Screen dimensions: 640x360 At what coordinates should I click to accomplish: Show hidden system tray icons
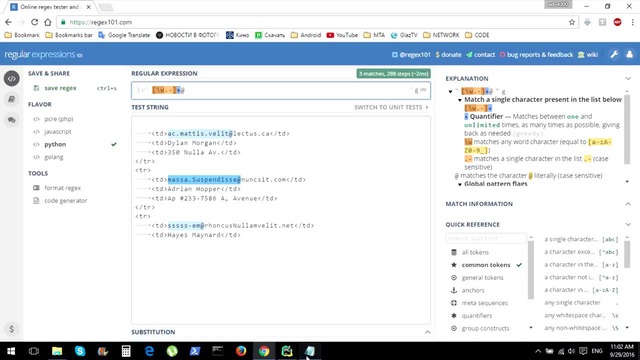(538, 351)
